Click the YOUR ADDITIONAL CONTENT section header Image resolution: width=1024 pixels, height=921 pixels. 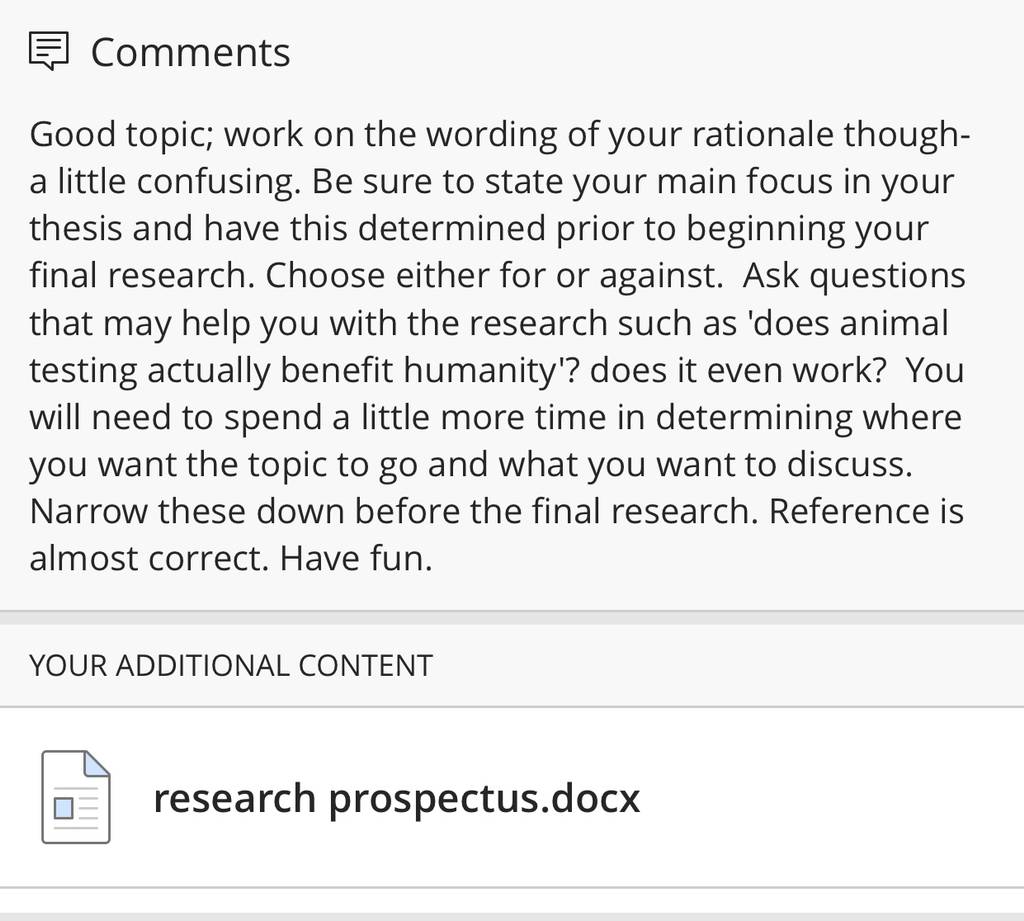[231, 666]
